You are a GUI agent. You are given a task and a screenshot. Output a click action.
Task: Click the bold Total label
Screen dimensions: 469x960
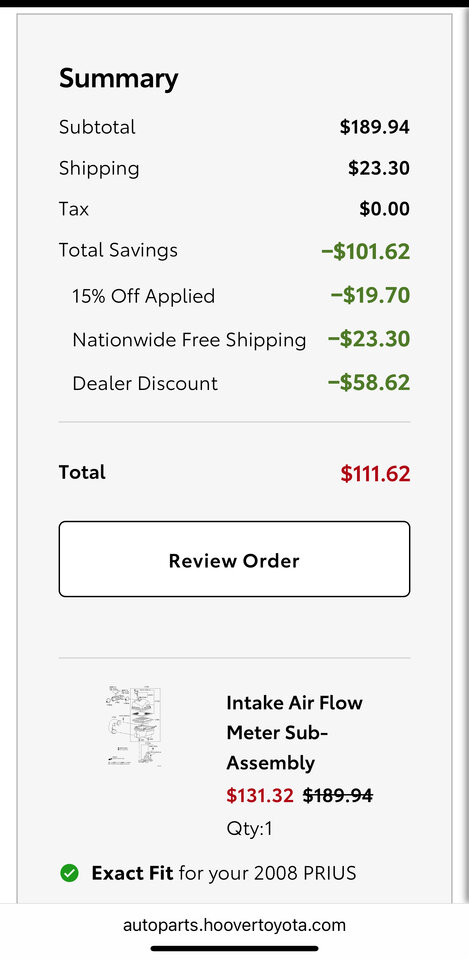(82, 472)
